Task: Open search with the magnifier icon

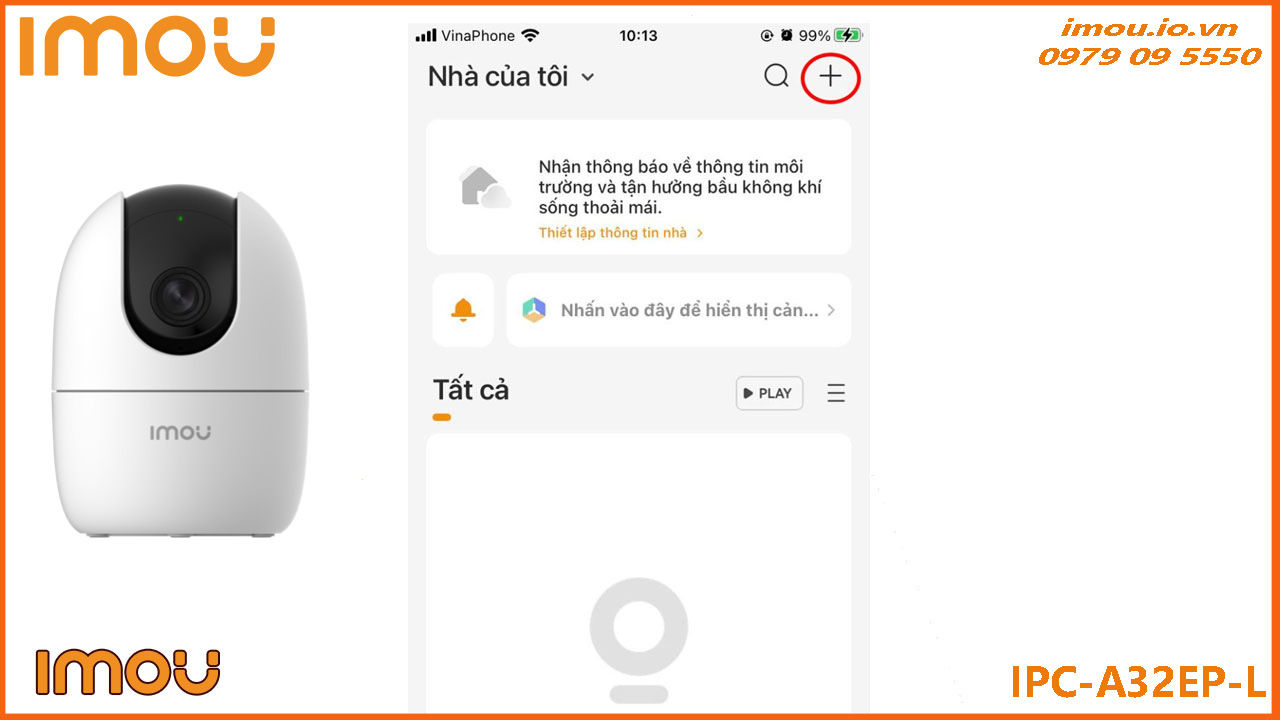Action: click(776, 76)
